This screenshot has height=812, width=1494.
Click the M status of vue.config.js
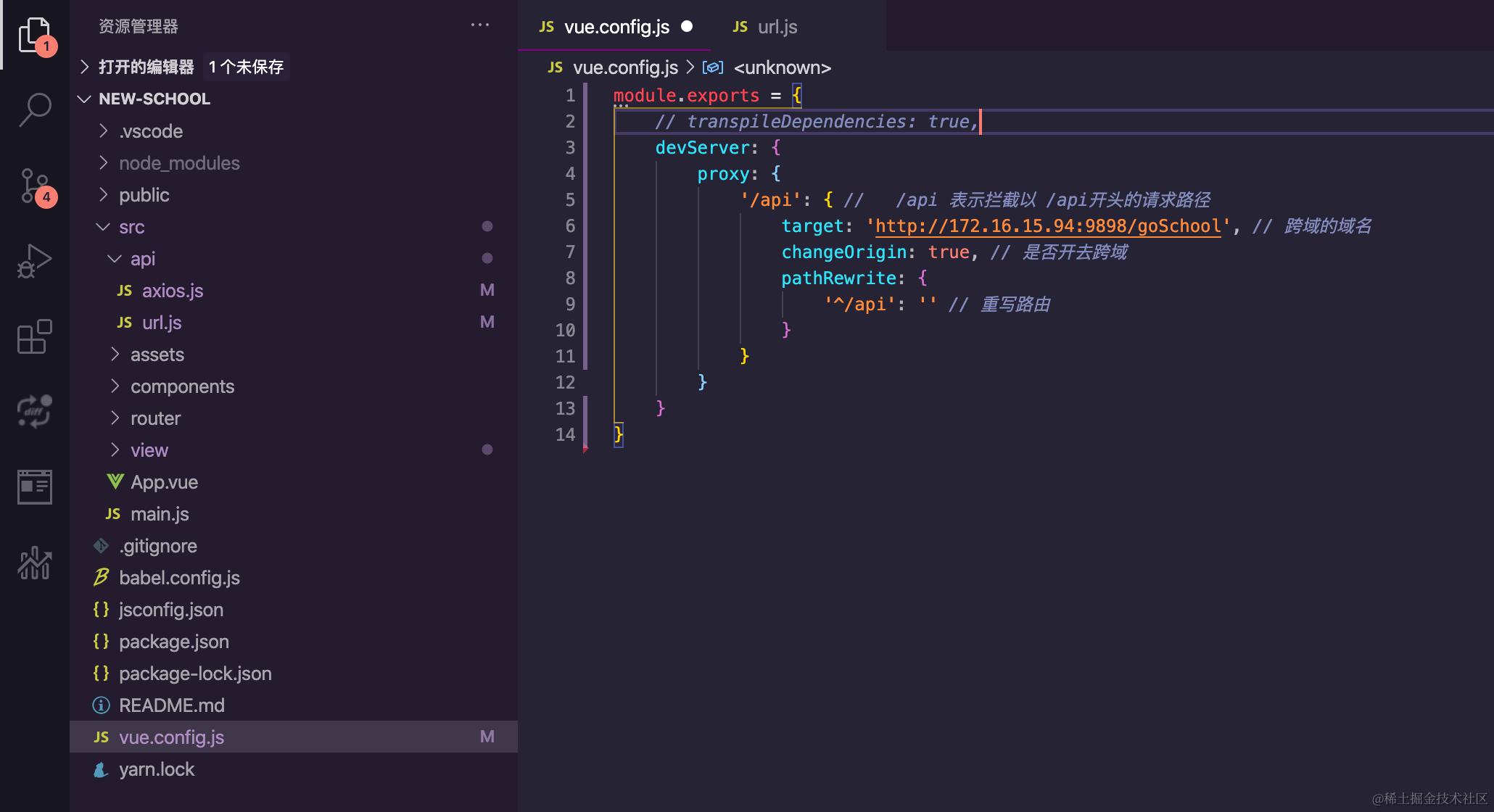point(487,737)
